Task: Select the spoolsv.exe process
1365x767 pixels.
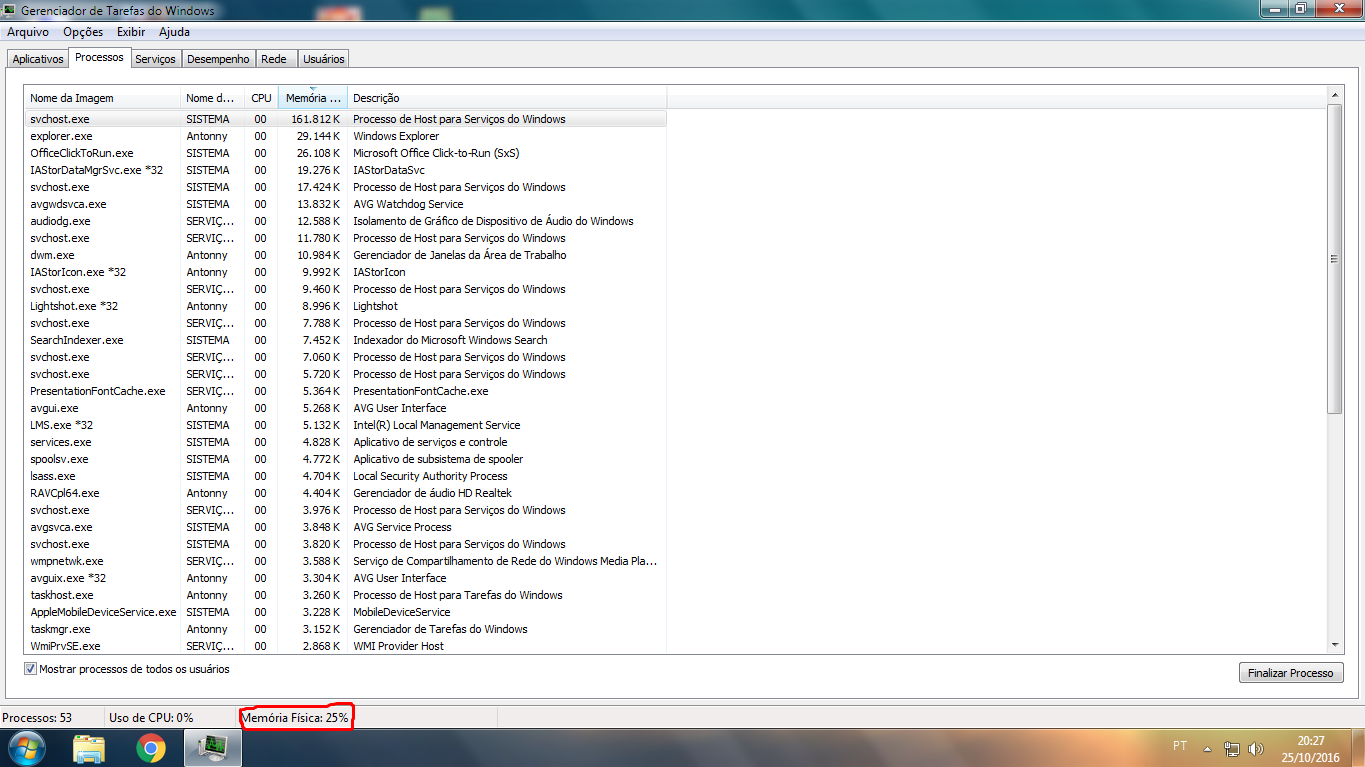Action: click(x=345, y=459)
